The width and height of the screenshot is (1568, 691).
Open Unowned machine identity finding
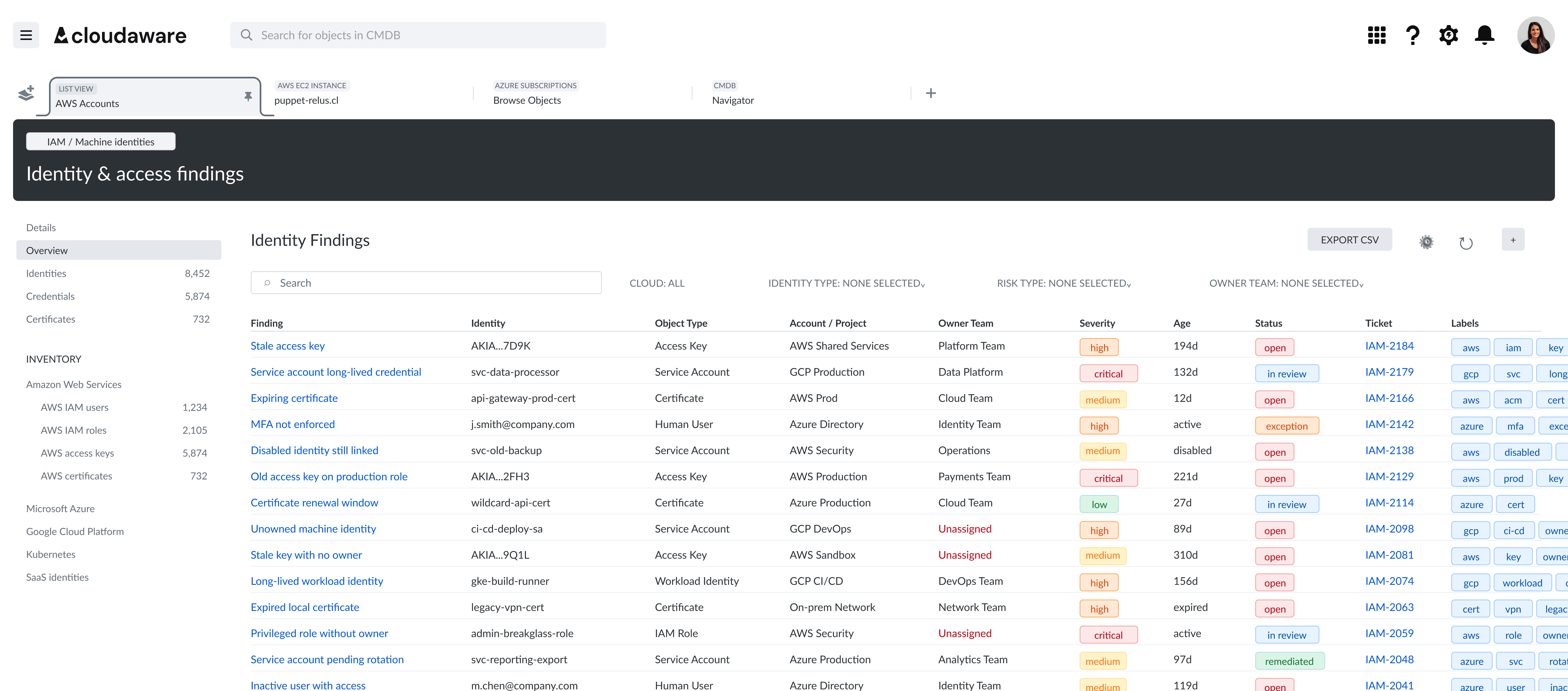314,529
